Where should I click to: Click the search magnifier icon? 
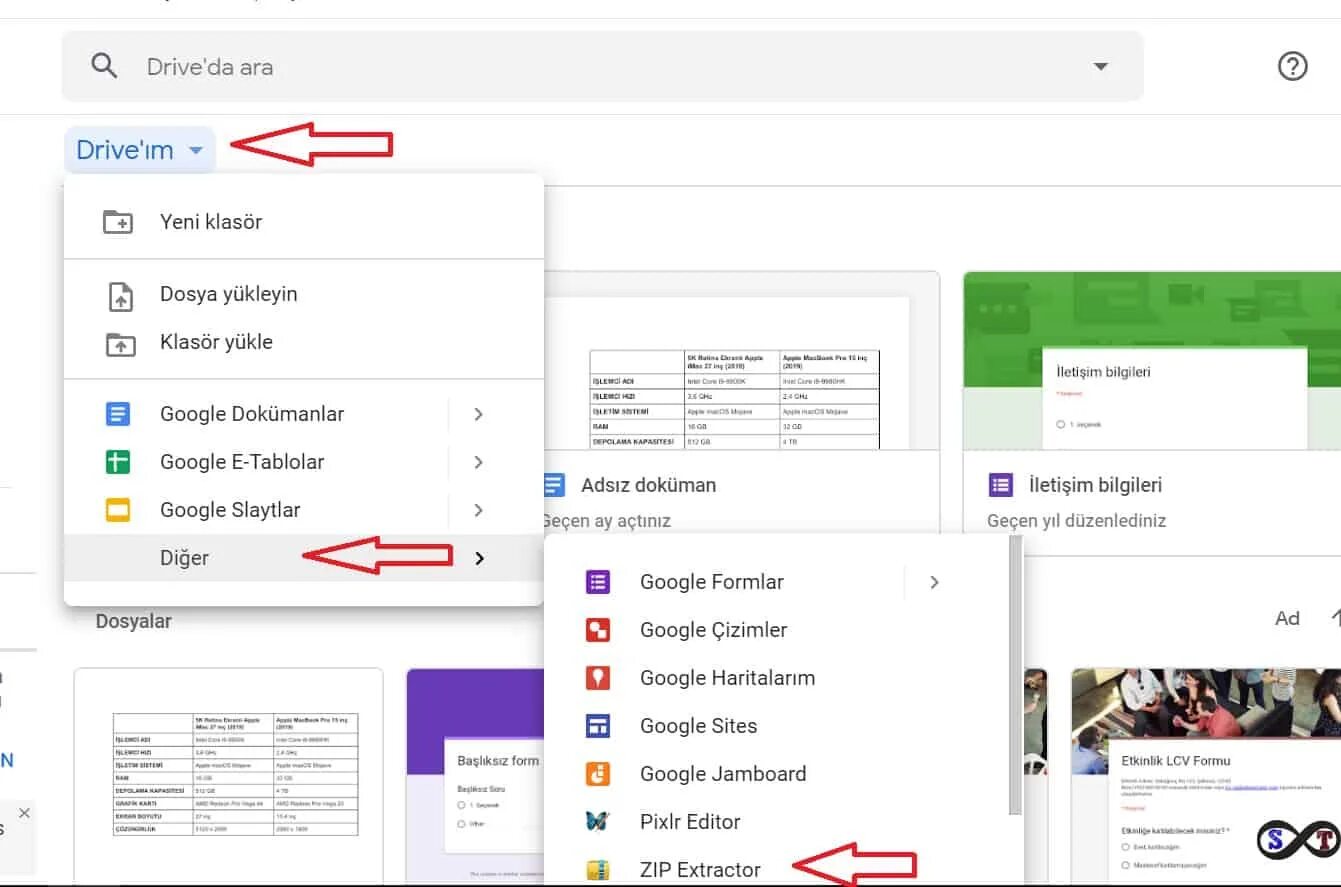[x=104, y=67]
